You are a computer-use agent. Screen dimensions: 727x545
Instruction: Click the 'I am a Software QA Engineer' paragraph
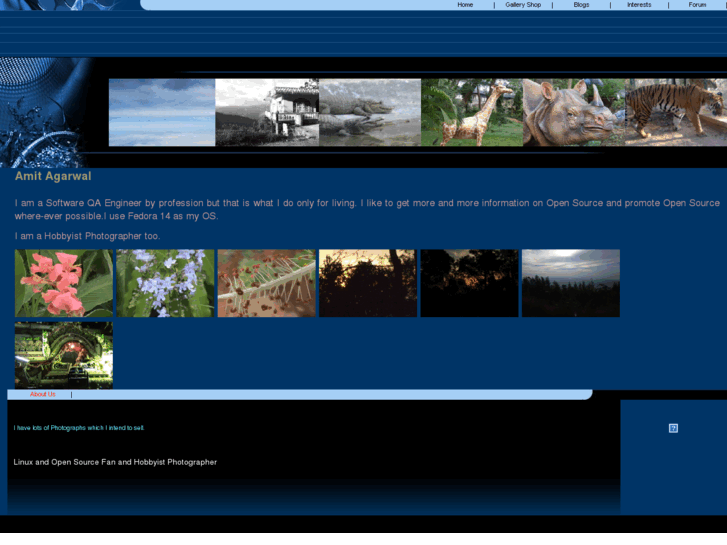[367, 209]
